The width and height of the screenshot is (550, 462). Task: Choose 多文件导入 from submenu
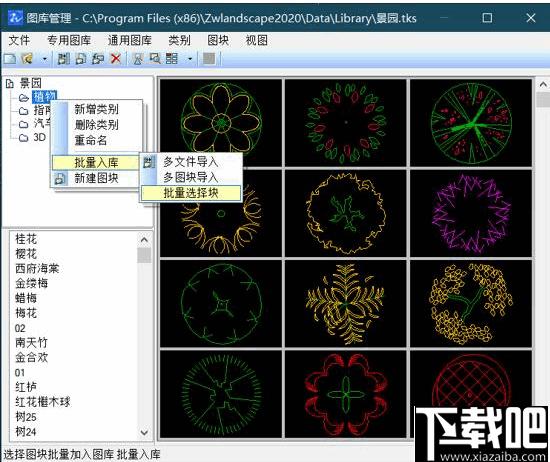[191, 162]
